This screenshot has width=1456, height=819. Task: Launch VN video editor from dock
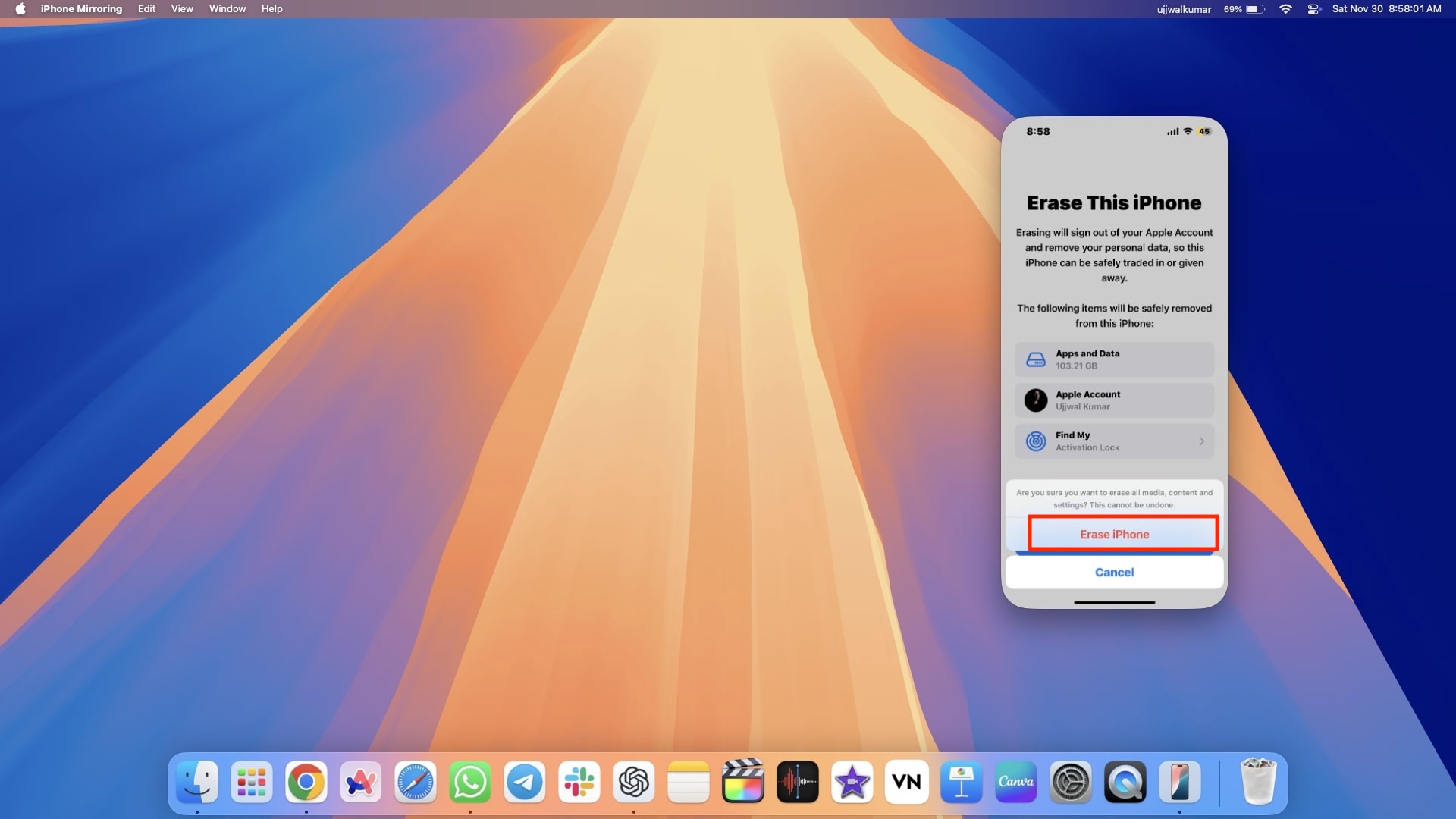(906, 782)
